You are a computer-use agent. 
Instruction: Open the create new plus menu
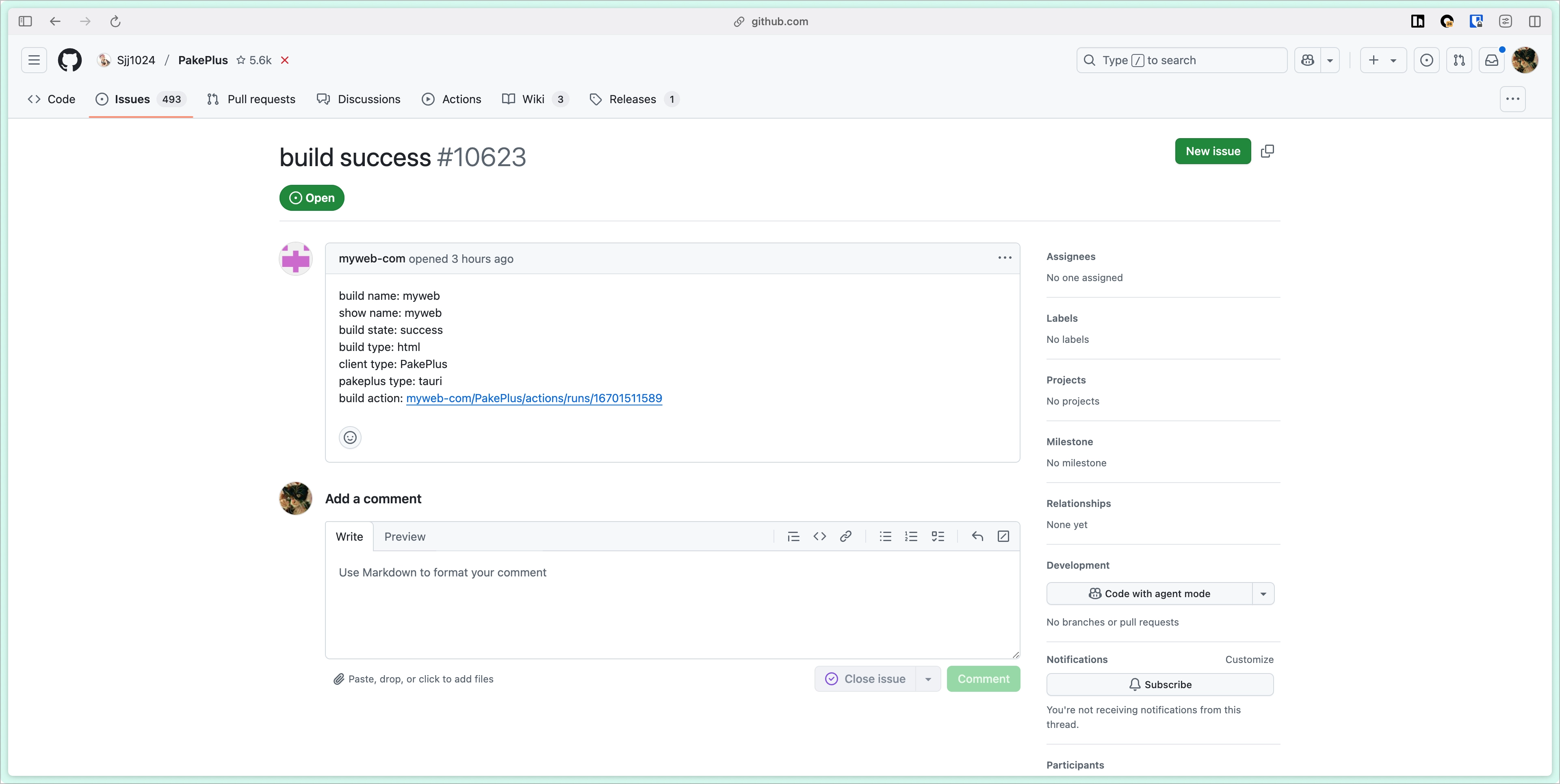[1383, 60]
